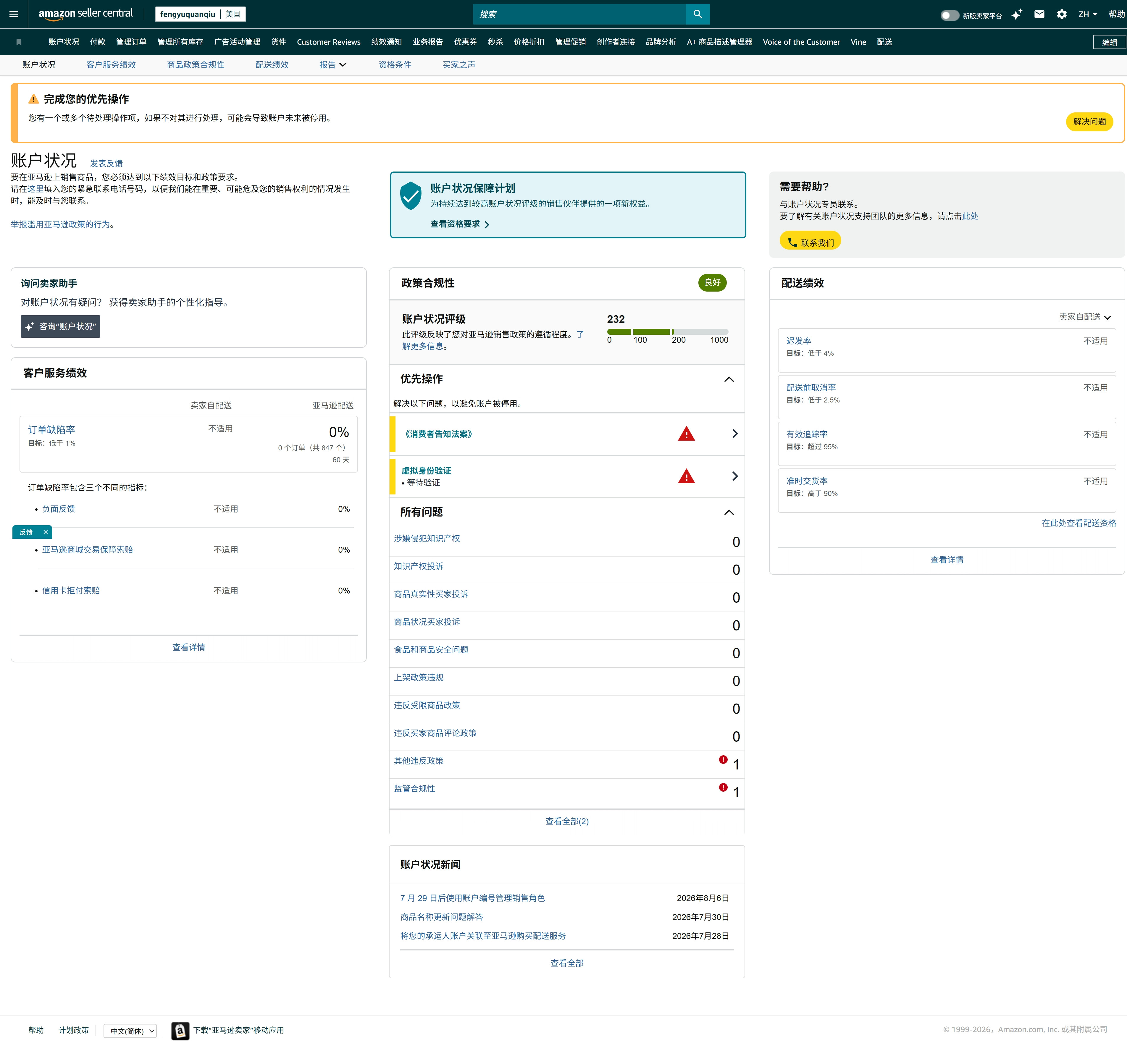Image resolution: width=1127 pixels, height=1064 pixels.
Task: Expand the 虚拟身份验证 row chevron
Action: [x=735, y=476]
